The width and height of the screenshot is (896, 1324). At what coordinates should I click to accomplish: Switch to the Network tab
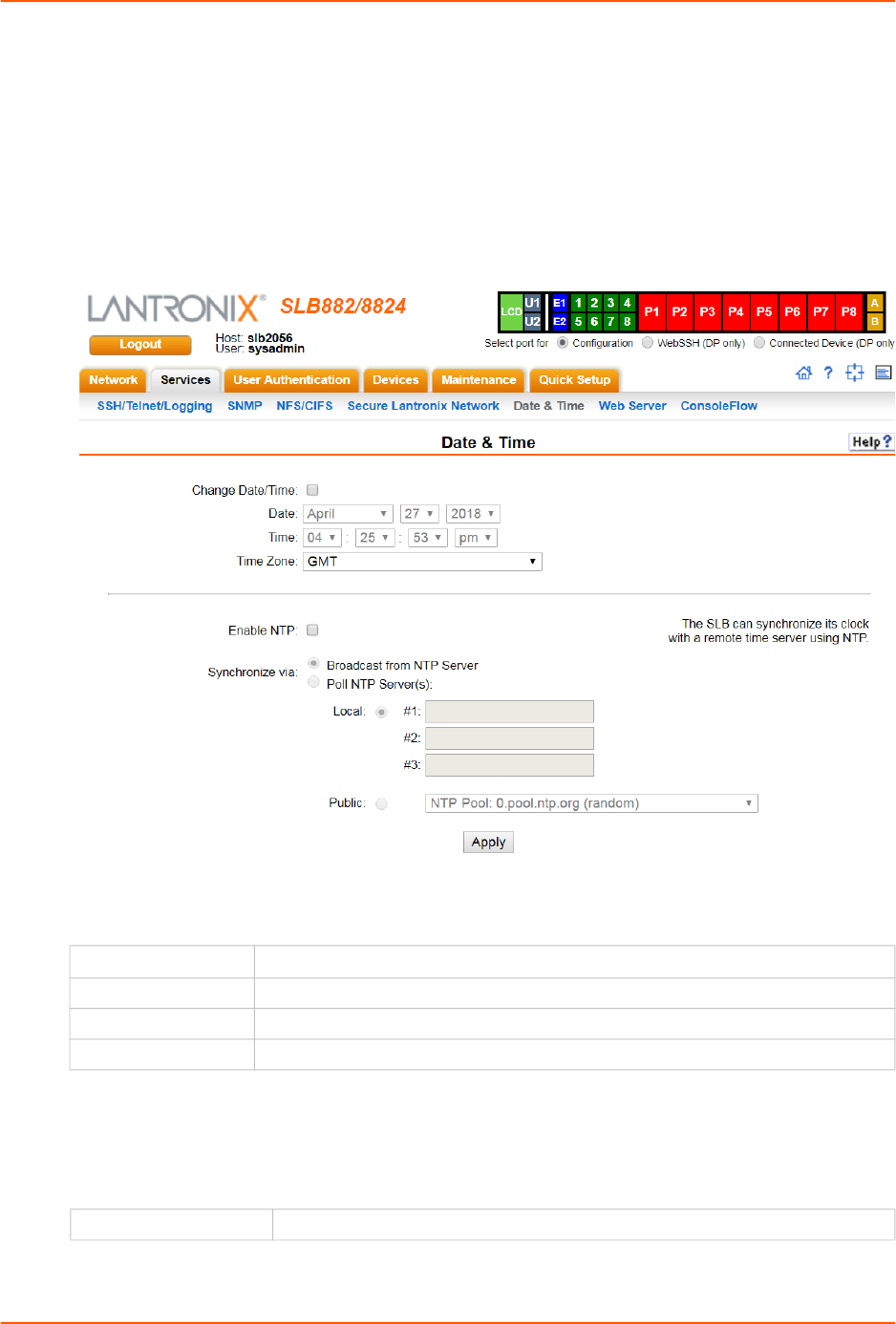(x=113, y=380)
